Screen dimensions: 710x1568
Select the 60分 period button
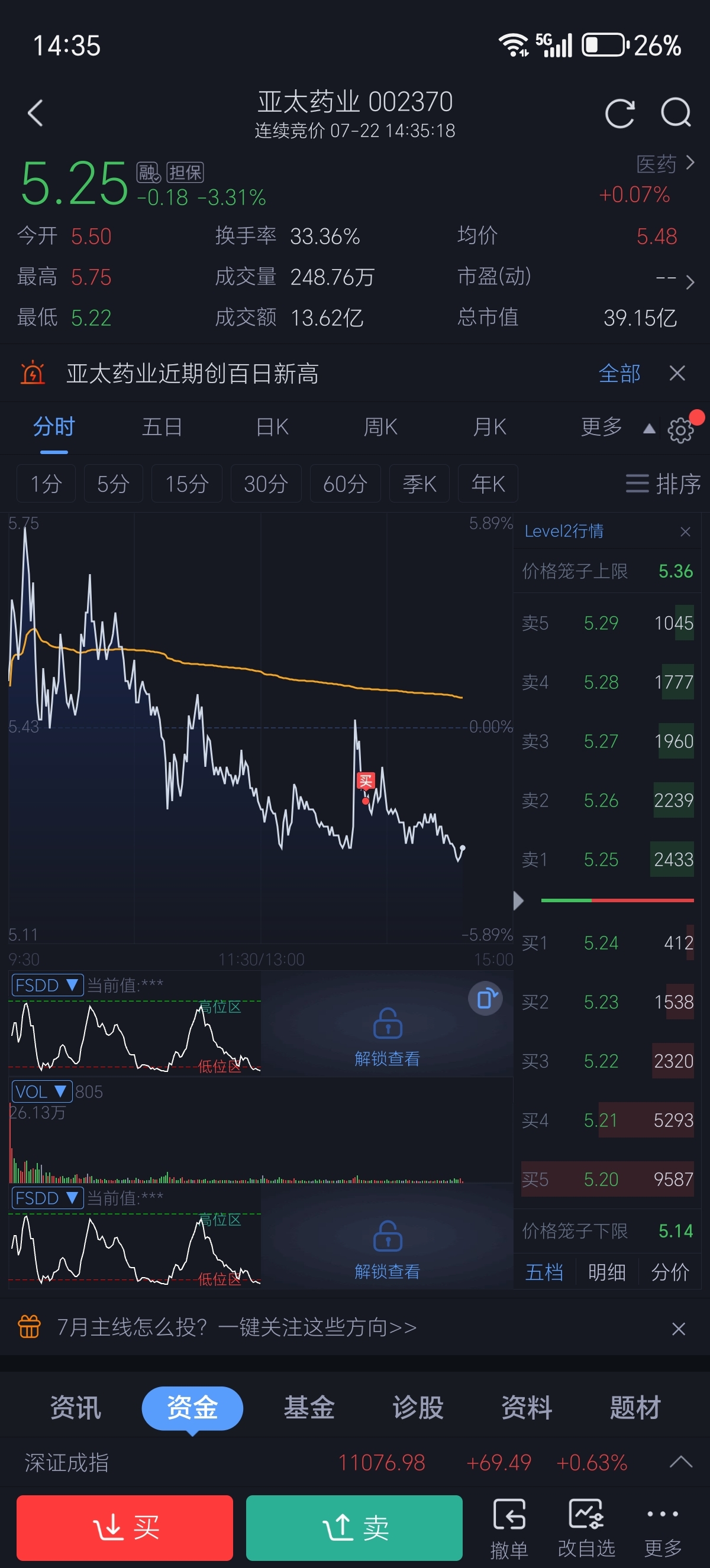pos(346,484)
